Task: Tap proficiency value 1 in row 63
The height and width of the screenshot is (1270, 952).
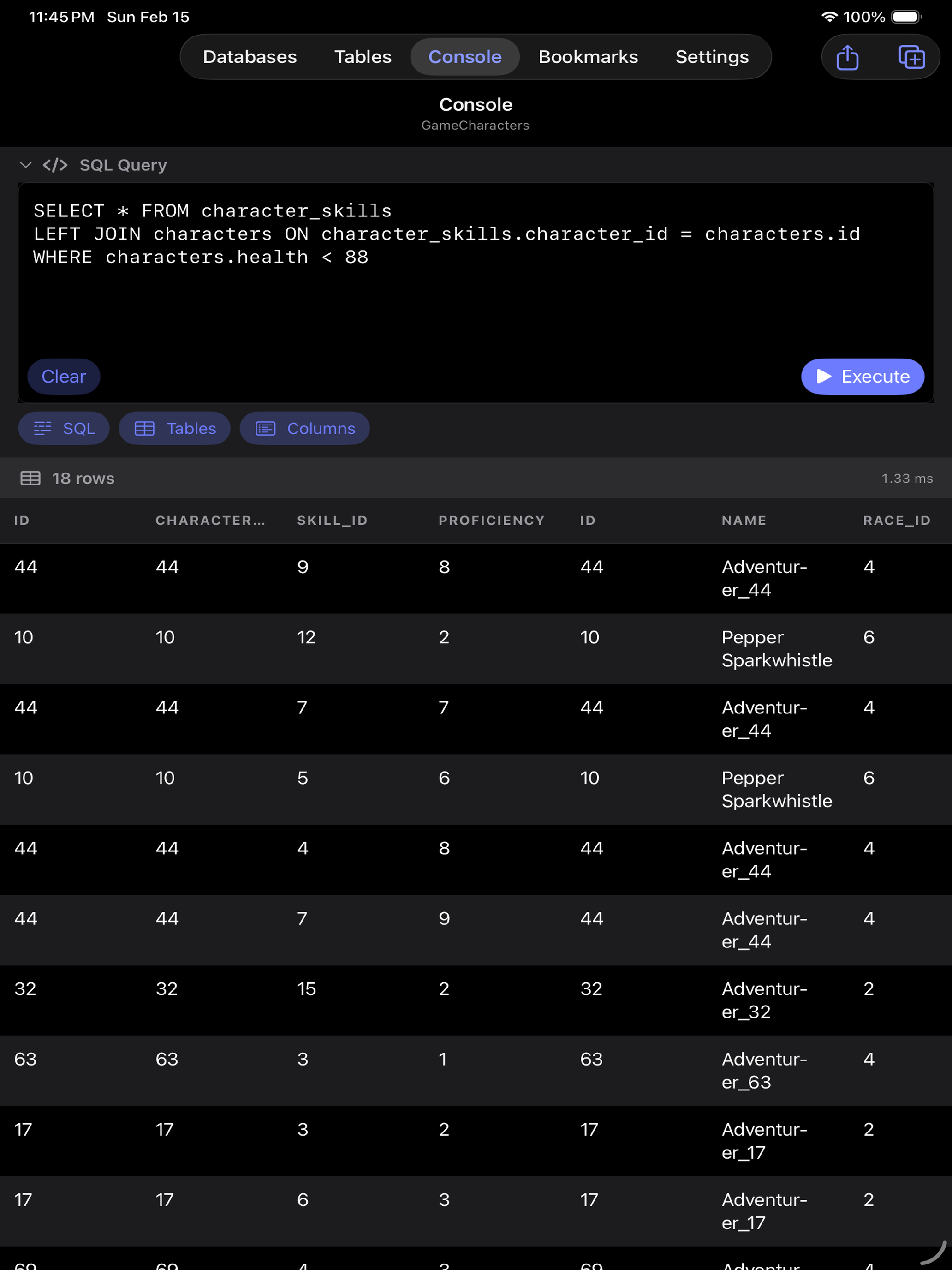Action: click(442, 1059)
